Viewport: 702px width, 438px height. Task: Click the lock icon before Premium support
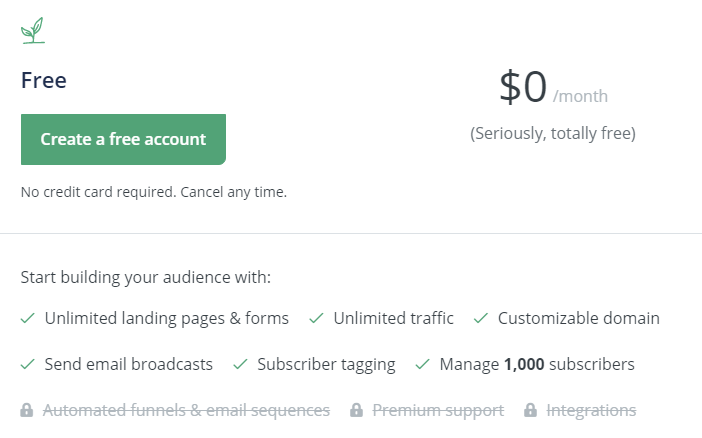356,410
